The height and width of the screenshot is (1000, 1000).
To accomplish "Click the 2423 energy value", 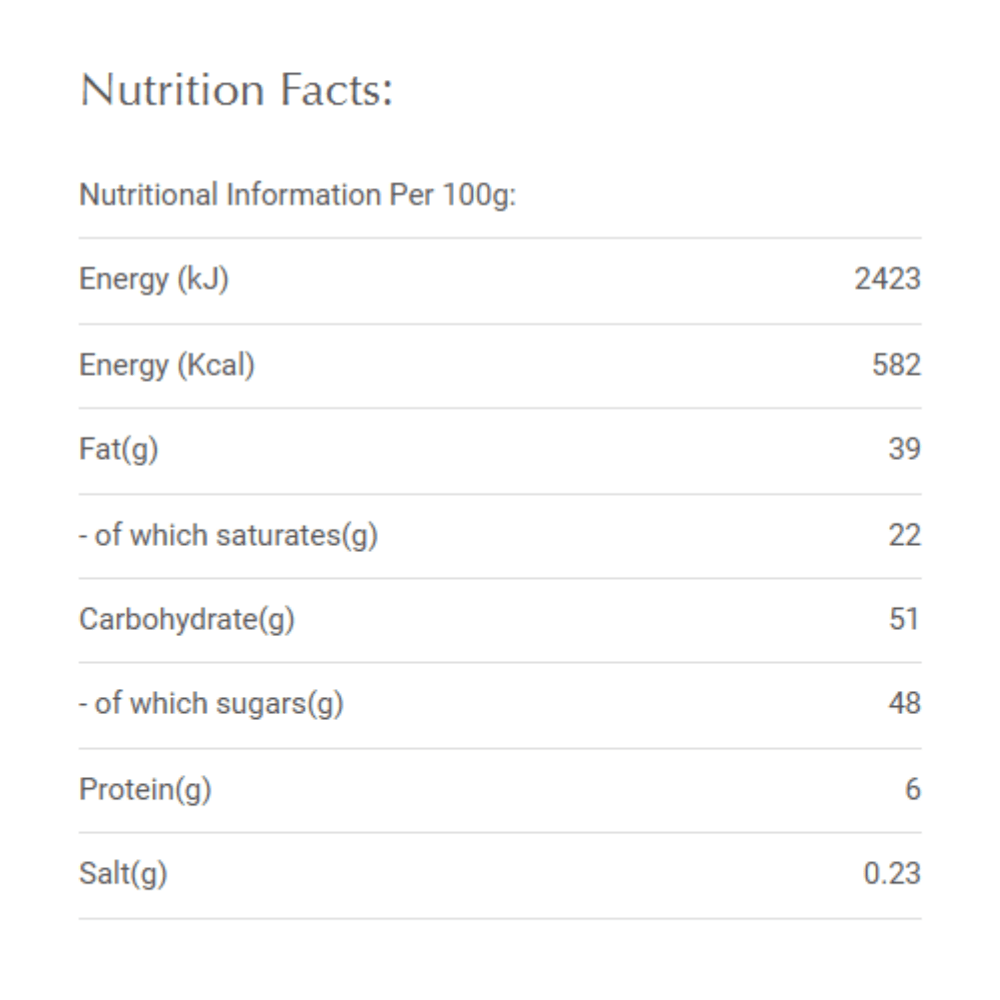I will click(887, 279).
